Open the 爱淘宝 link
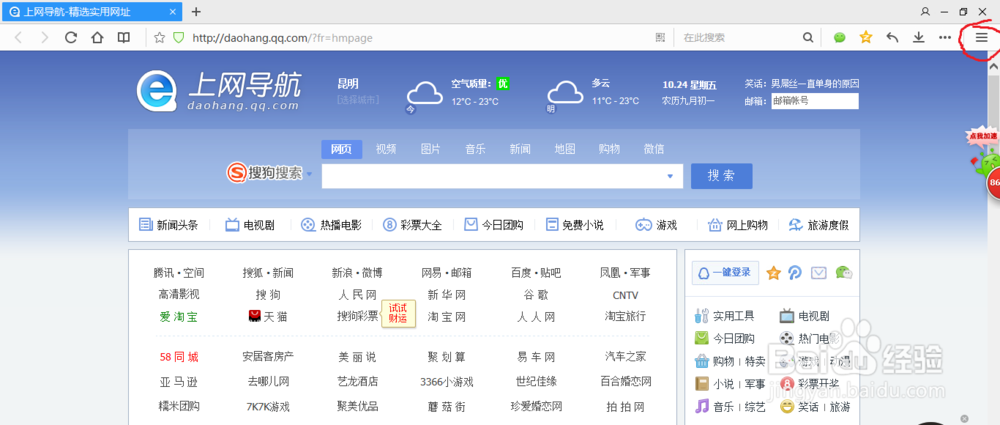The image size is (1000, 425). [179, 317]
